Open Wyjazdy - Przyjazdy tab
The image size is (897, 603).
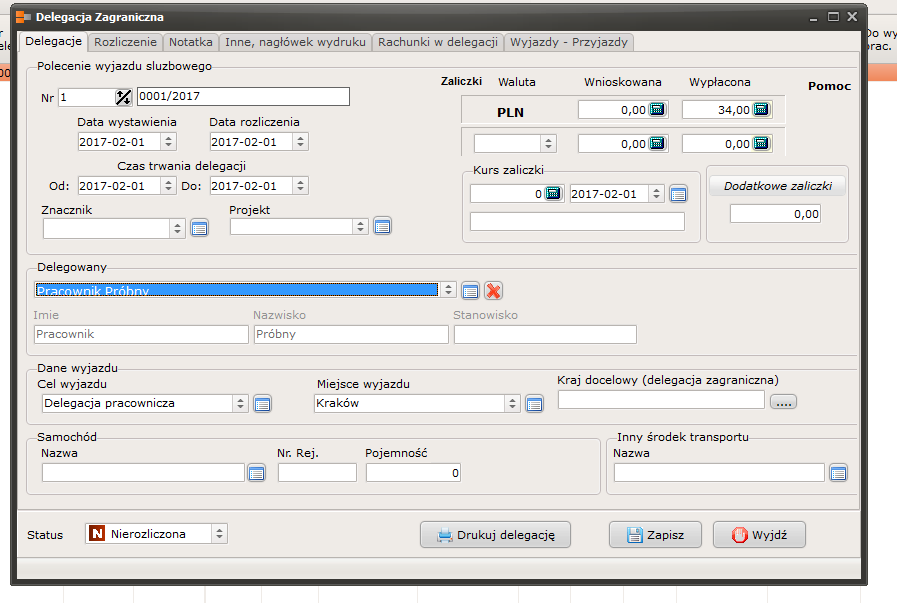coord(569,42)
